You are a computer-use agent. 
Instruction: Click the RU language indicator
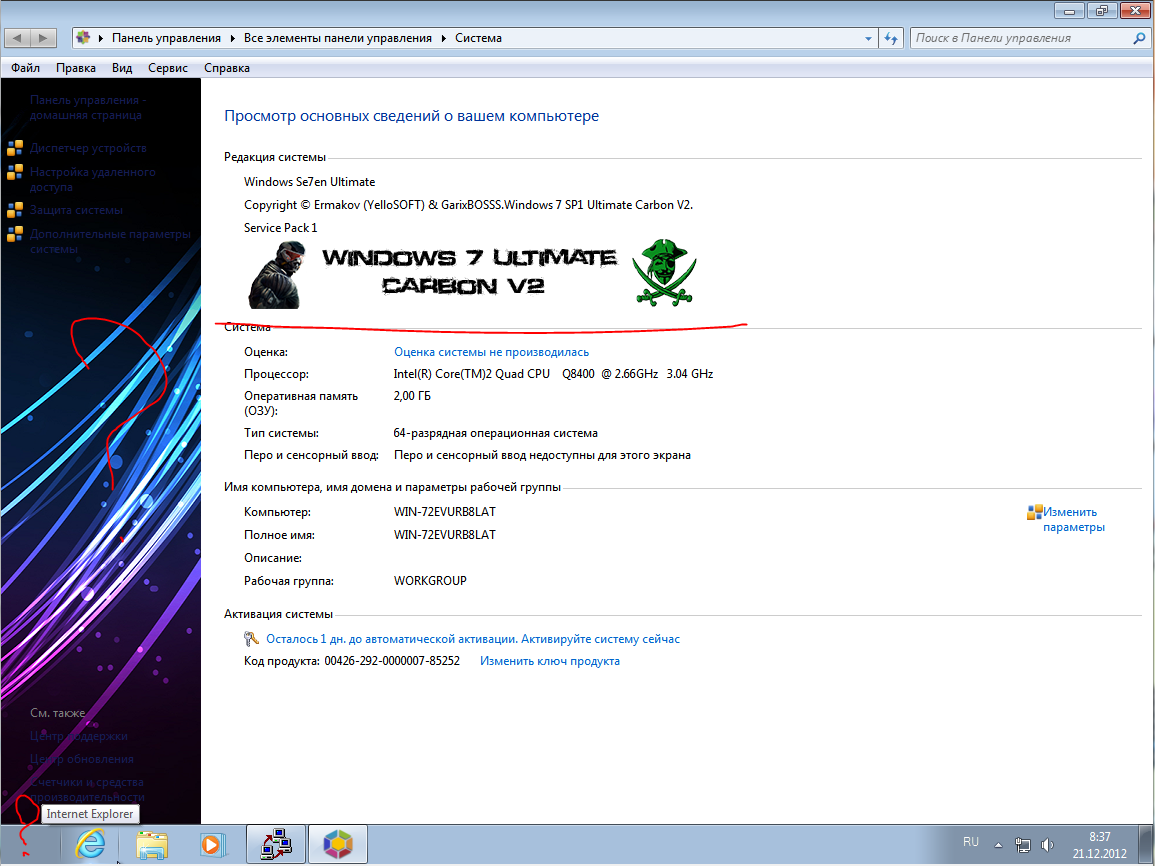coord(970,842)
